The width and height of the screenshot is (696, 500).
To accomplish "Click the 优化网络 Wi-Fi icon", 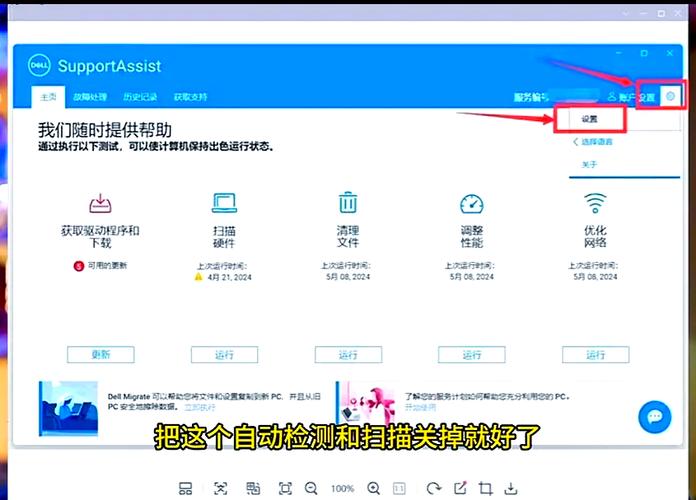I will (x=595, y=203).
